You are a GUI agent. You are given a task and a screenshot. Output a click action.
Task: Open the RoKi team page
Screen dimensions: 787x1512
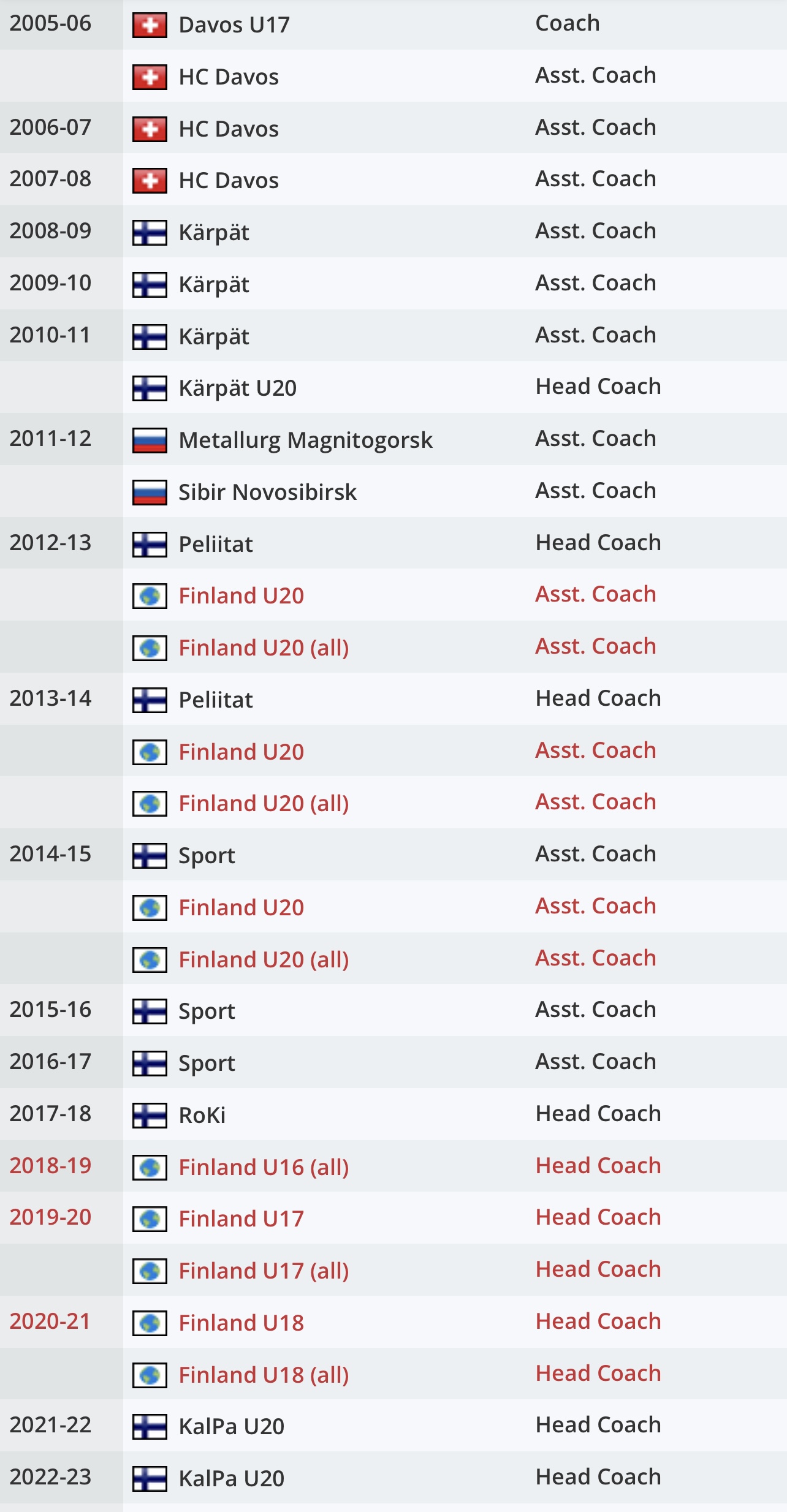click(202, 1115)
